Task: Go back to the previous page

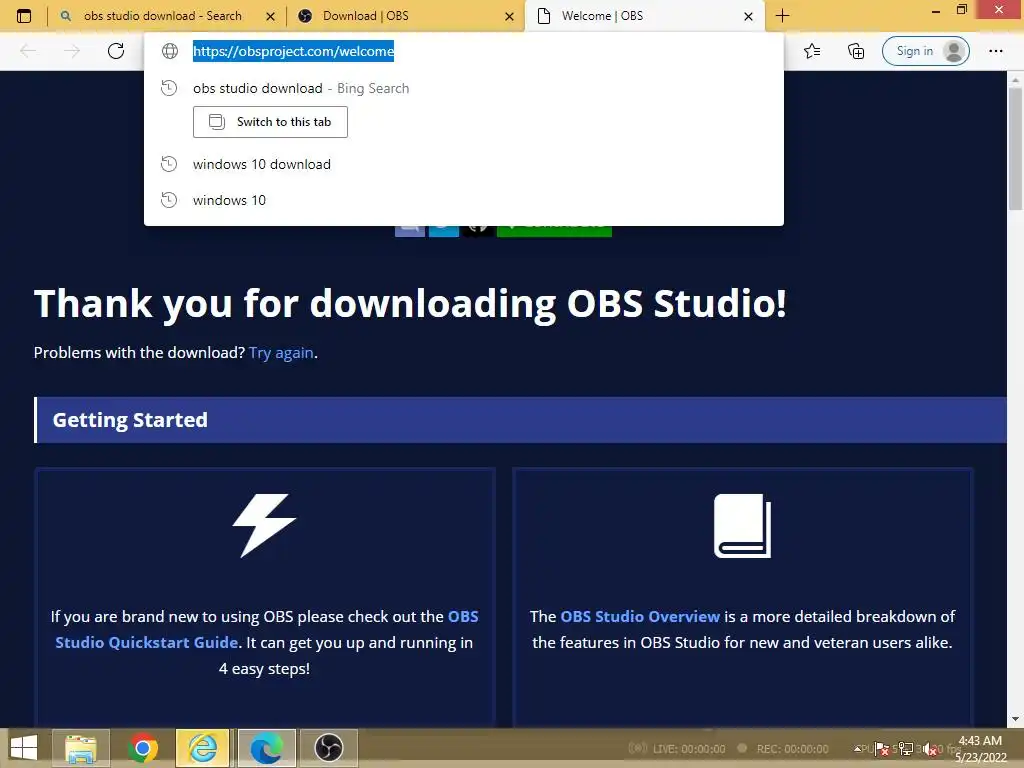Action: pyautogui.click(x=28, y=51)
